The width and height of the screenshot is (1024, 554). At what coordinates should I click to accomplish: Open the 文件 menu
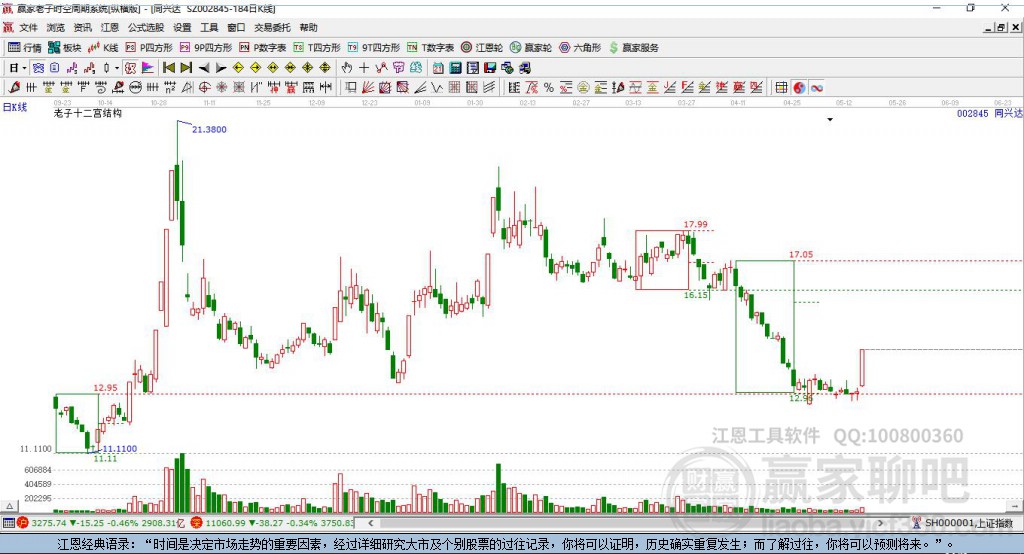(x=28, y=27)
